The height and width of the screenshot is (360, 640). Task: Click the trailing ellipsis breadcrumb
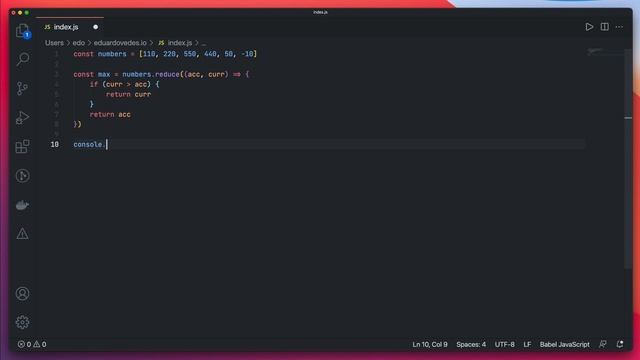coord(204,43)
